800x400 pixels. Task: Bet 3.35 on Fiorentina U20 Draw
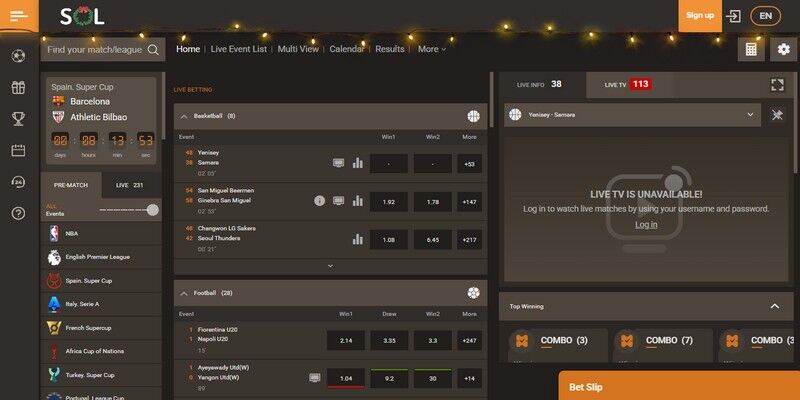click(x=389, y=340)
